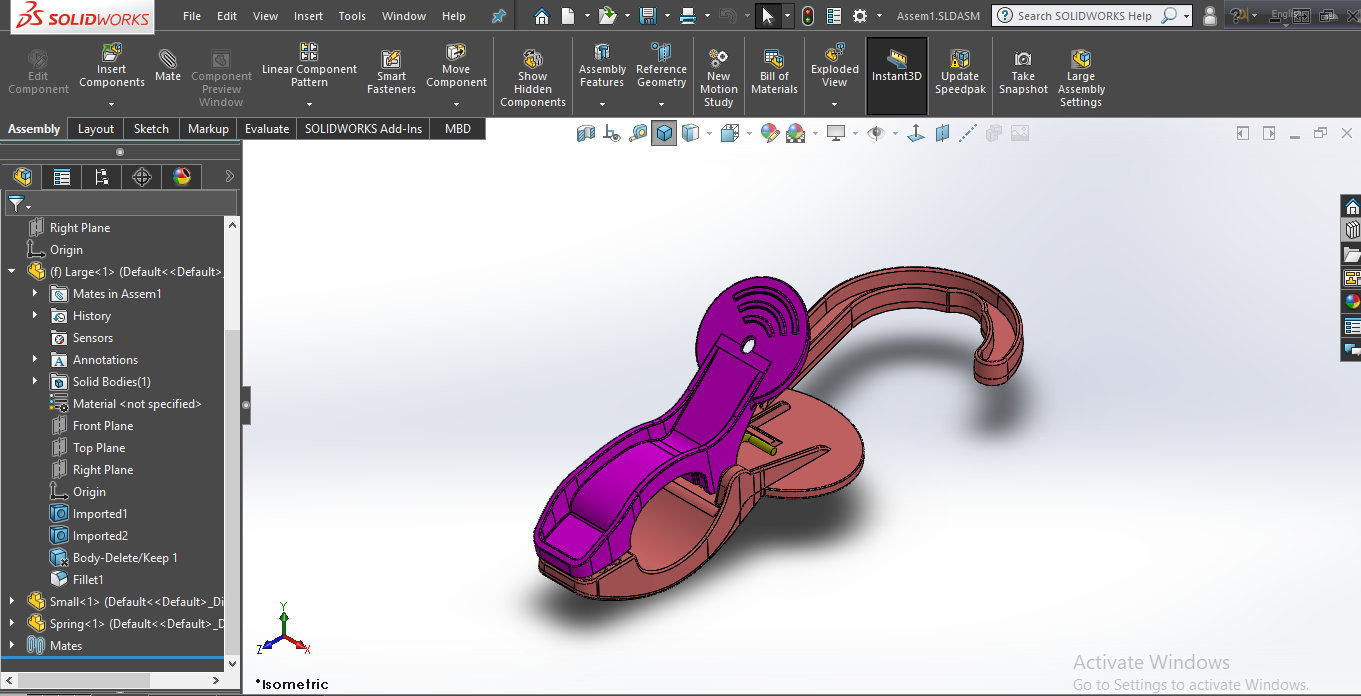The width and height of the screenshot is (1361, 696).
Task: Collapse the (f) Large<1> component node
Action: click(x=12, y=271)
